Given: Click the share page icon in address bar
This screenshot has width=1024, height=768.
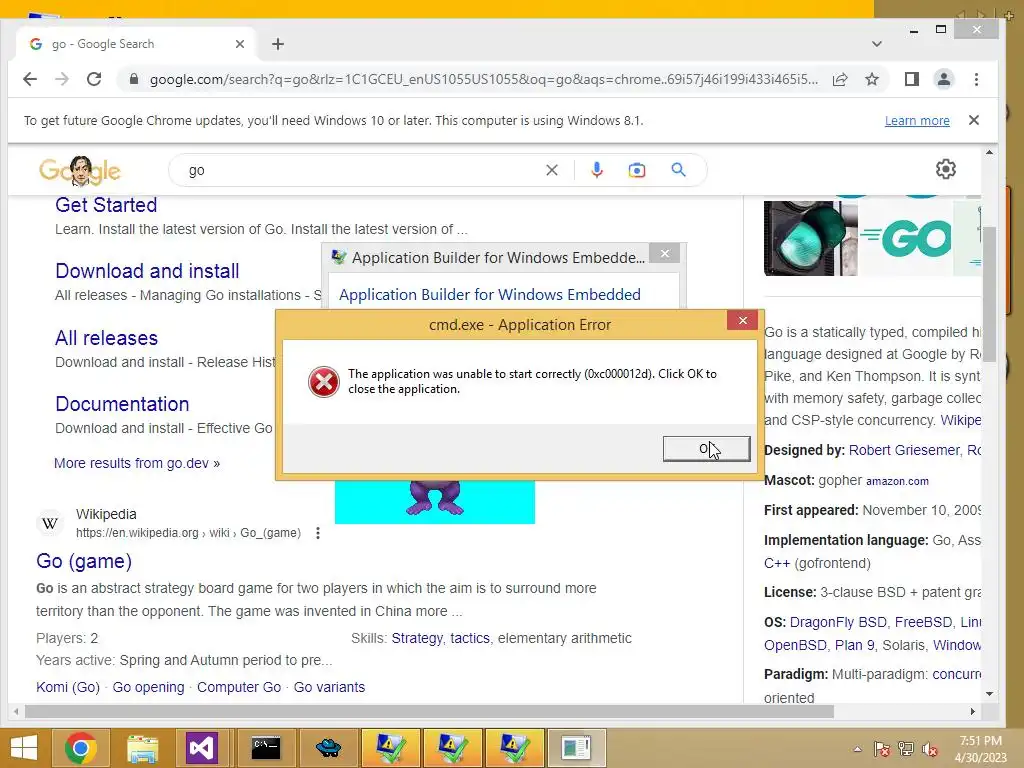Looking at the screenshot, I should (x=840, y=80).
